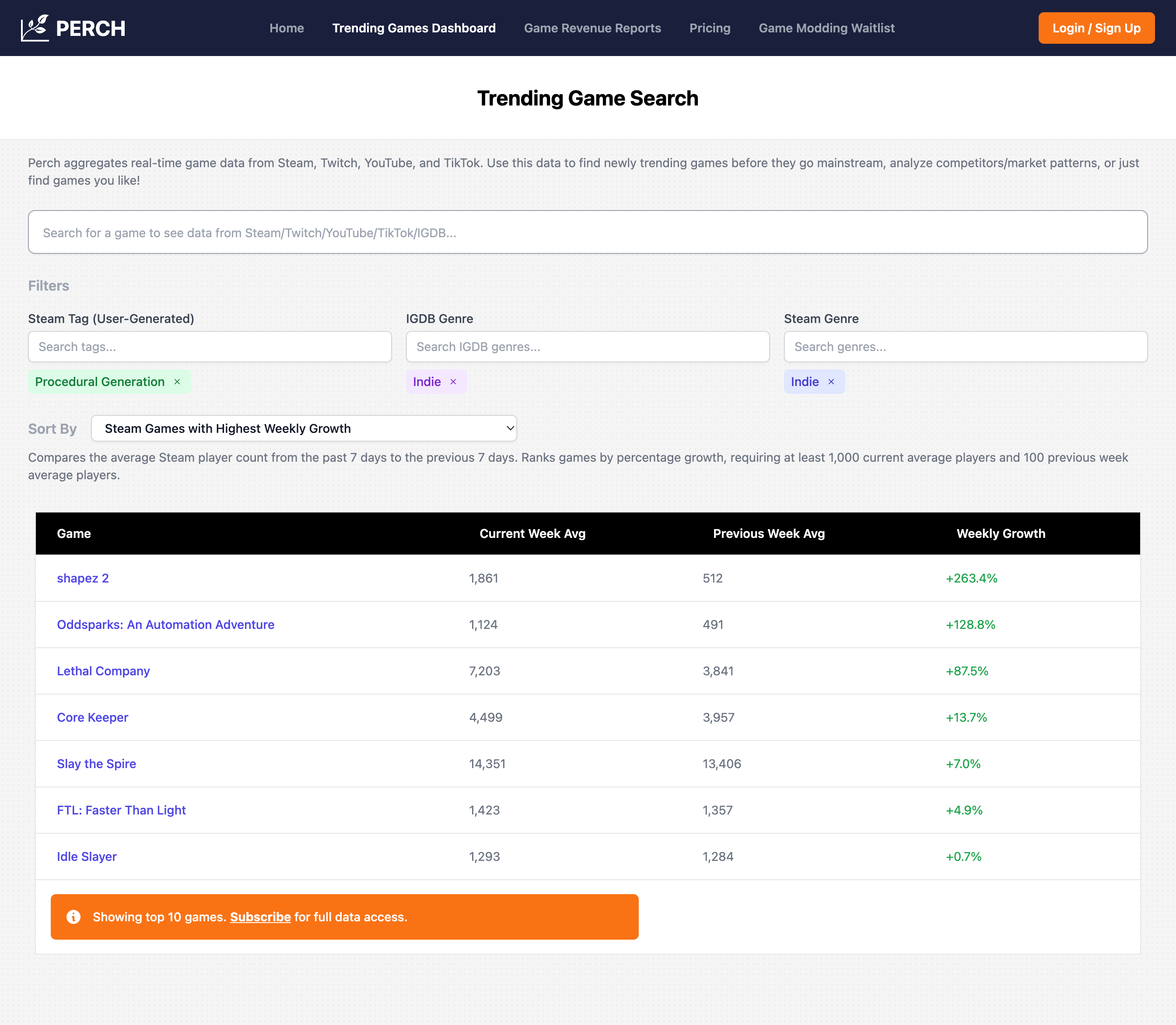Remove the IGDB Genre Indie filter
Viewport: 1176px width, 1025px height.
[453, 382]
